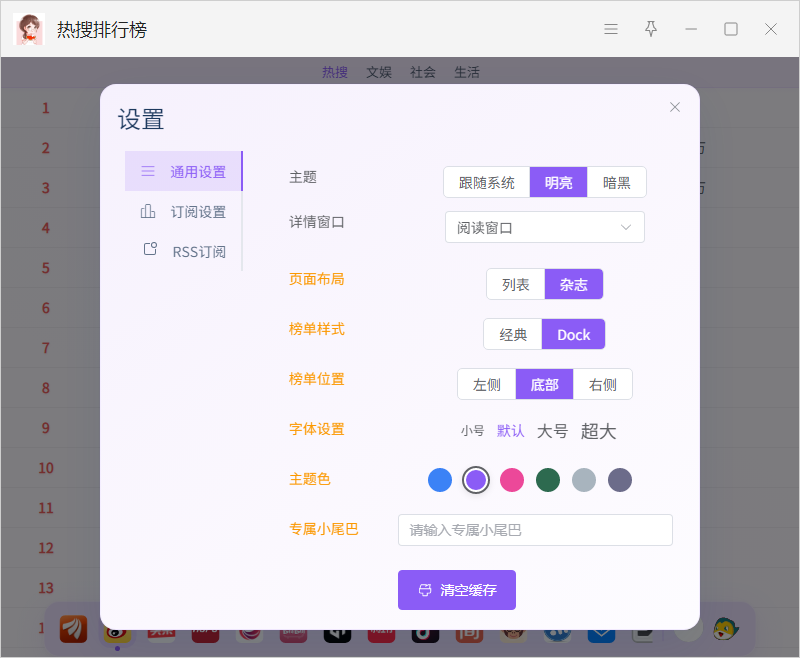This screenshot has width=800, height=658.
Task: Pin the window with pushpin icon
Action: click(x=651, y=29)
